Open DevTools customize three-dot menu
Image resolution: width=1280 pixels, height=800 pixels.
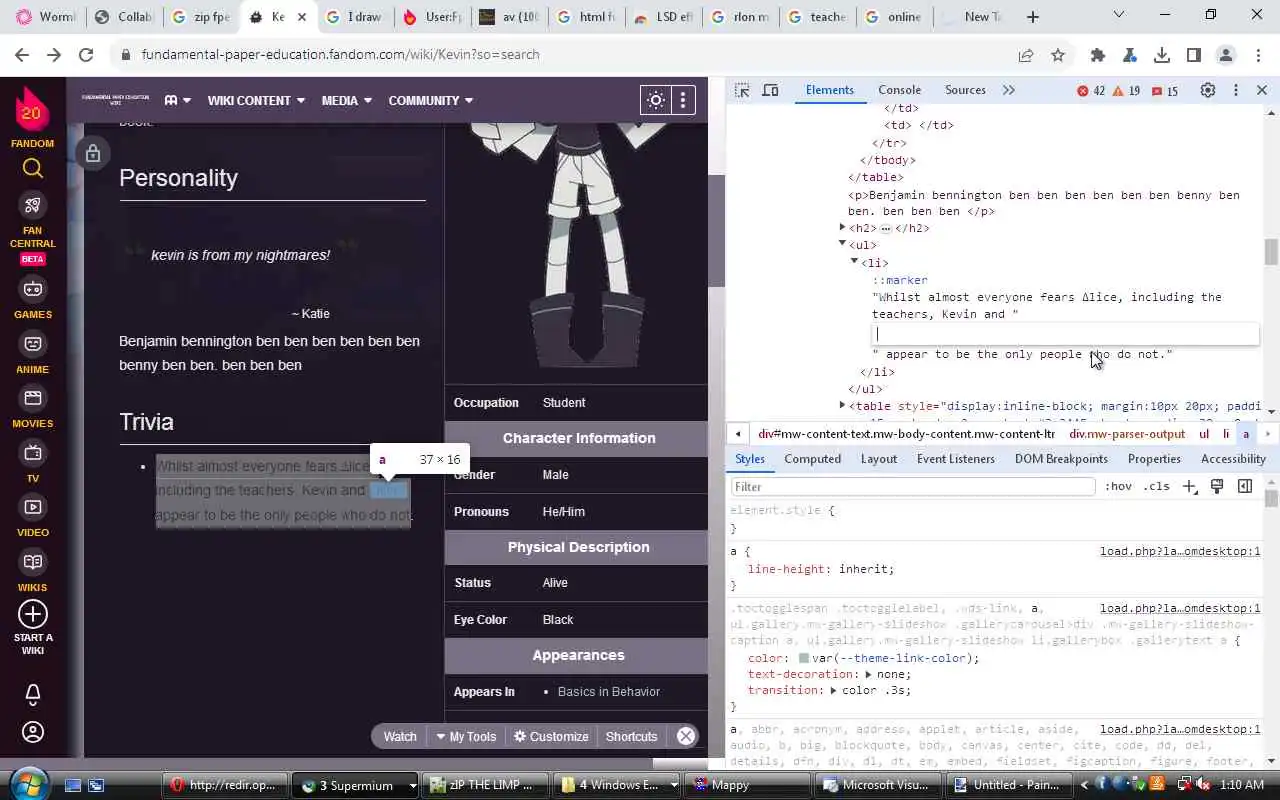tap(1236, 90)
